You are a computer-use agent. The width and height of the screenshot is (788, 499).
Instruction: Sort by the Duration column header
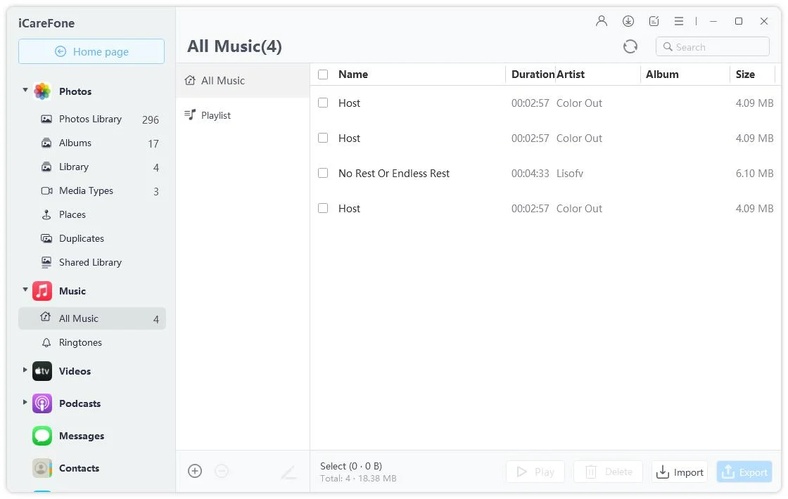tap(533, 74)
